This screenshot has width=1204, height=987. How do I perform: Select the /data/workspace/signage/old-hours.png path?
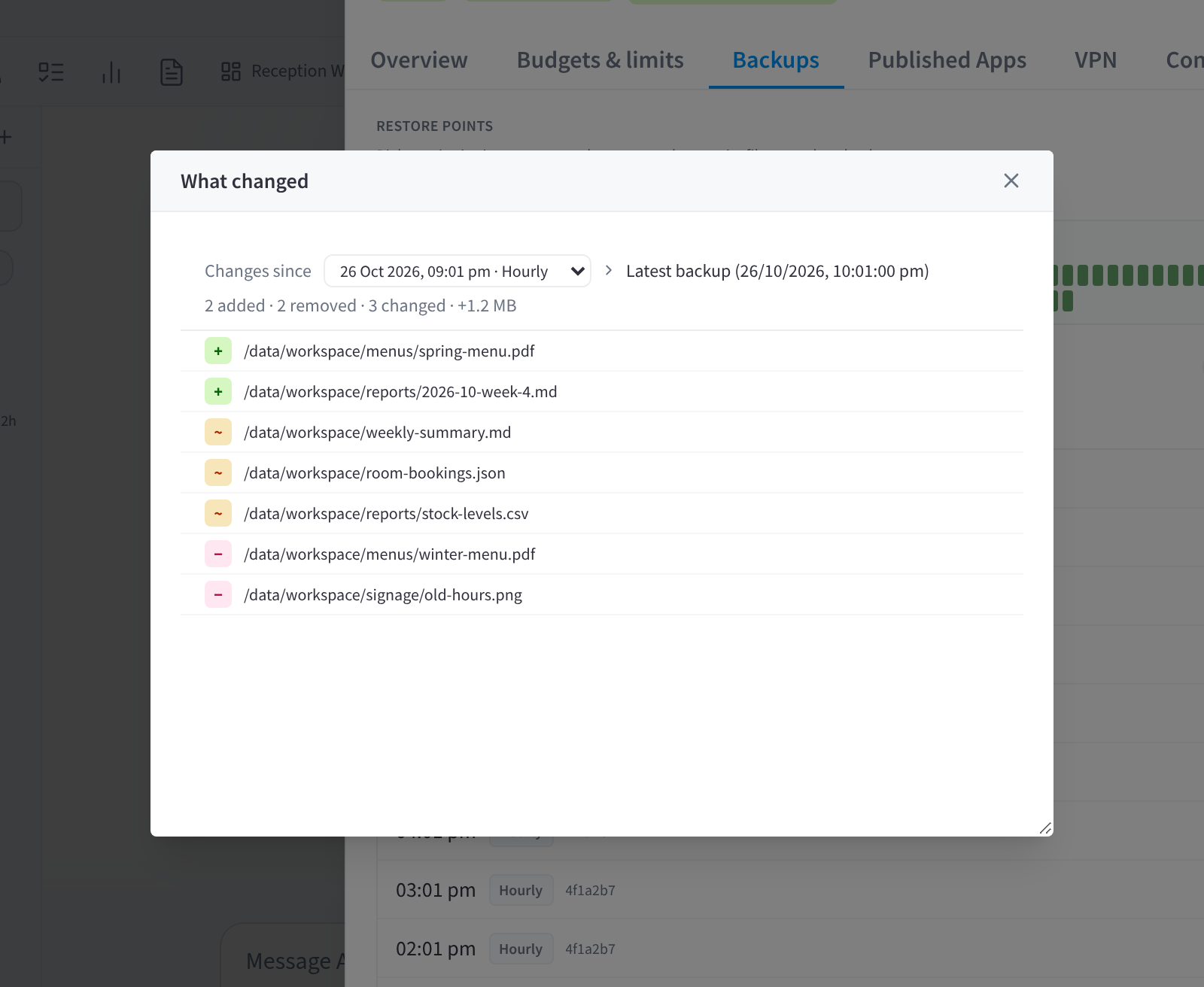(383, 595)
